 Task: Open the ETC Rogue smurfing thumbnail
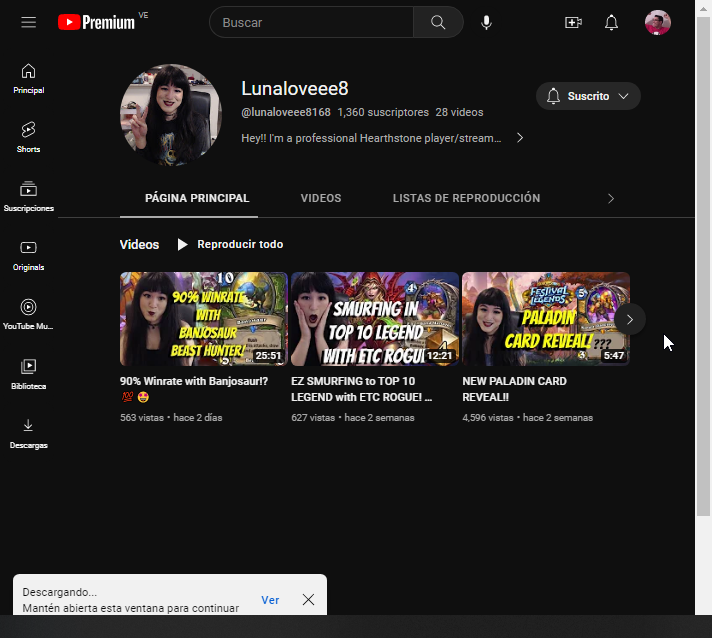pyautogui.click(x=375, y=319)
